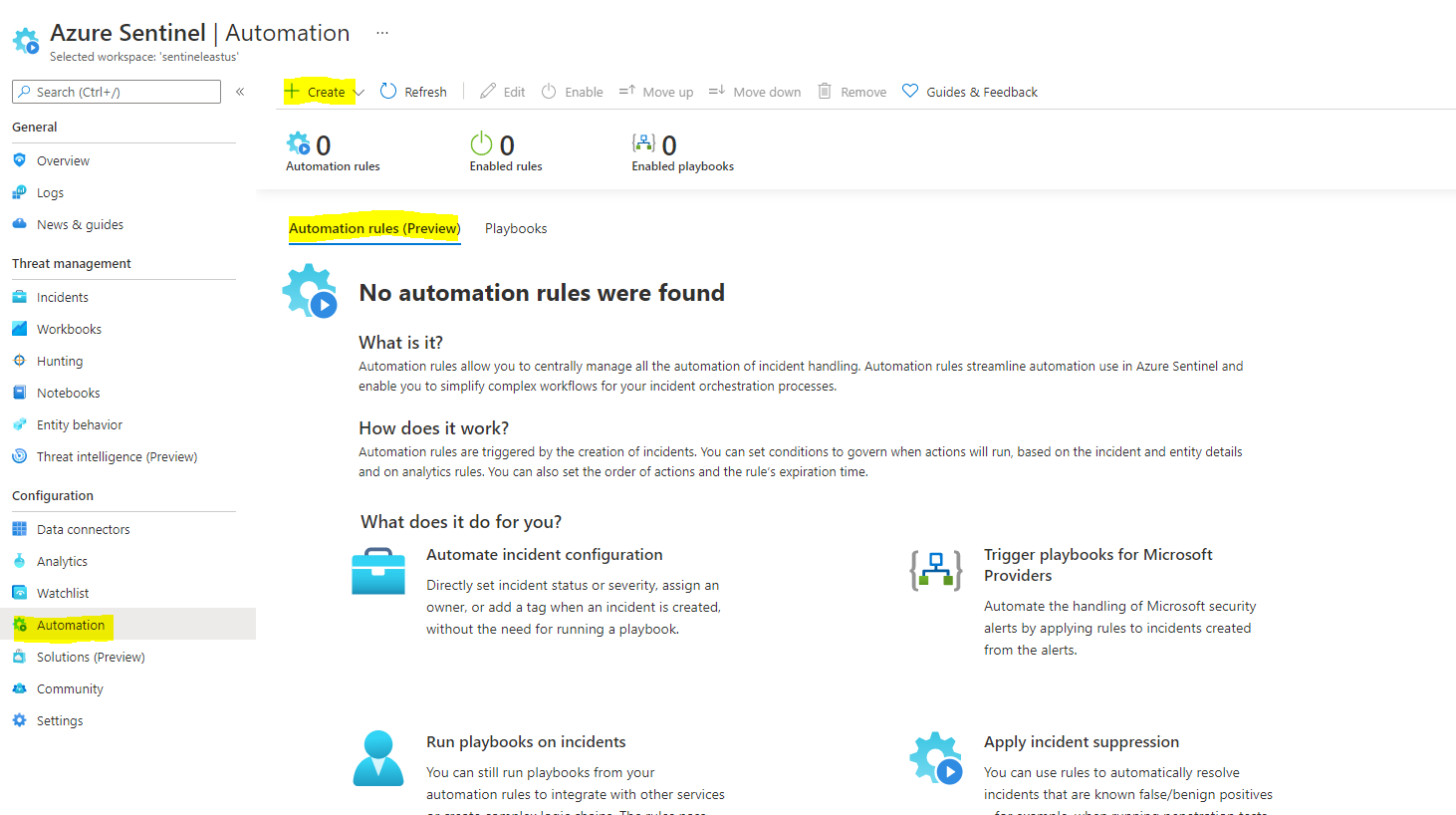Screen dimensions: 1456x815
Task: Click the Workbooks chart icon
Action: 19,329
